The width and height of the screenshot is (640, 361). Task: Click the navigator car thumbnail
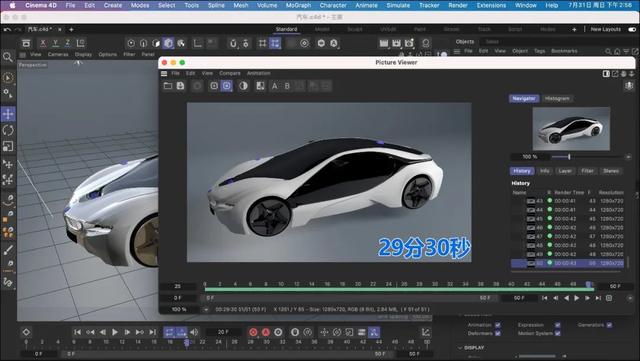pos(571,129)
